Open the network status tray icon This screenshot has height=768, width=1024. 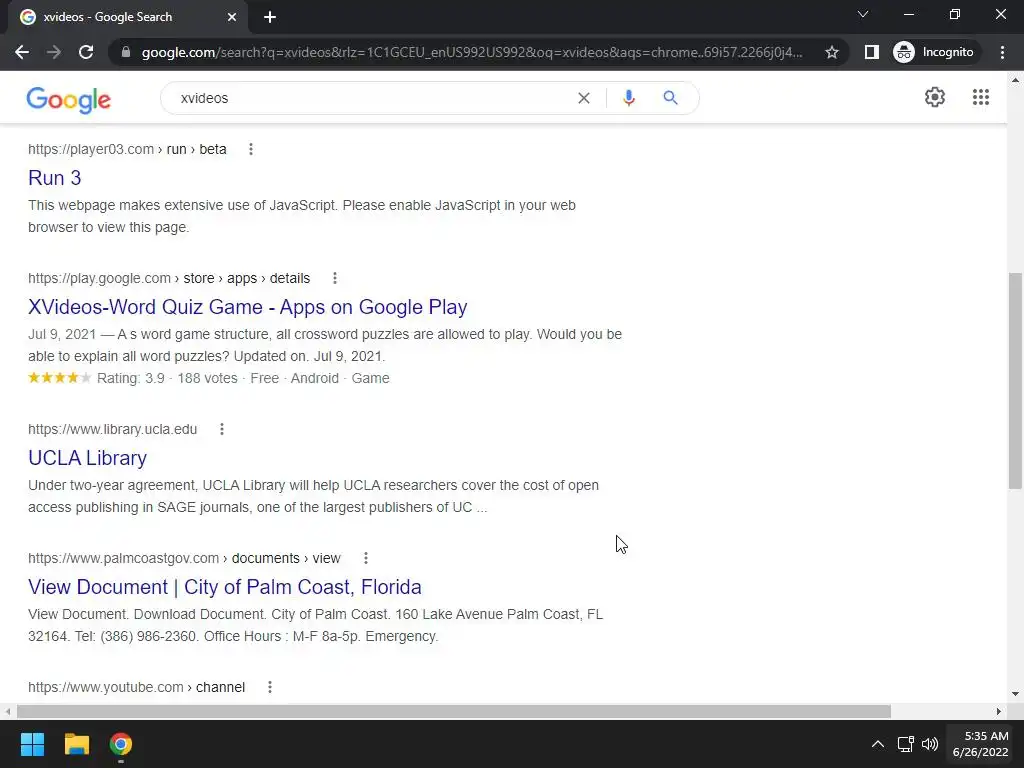click(905, 744)
